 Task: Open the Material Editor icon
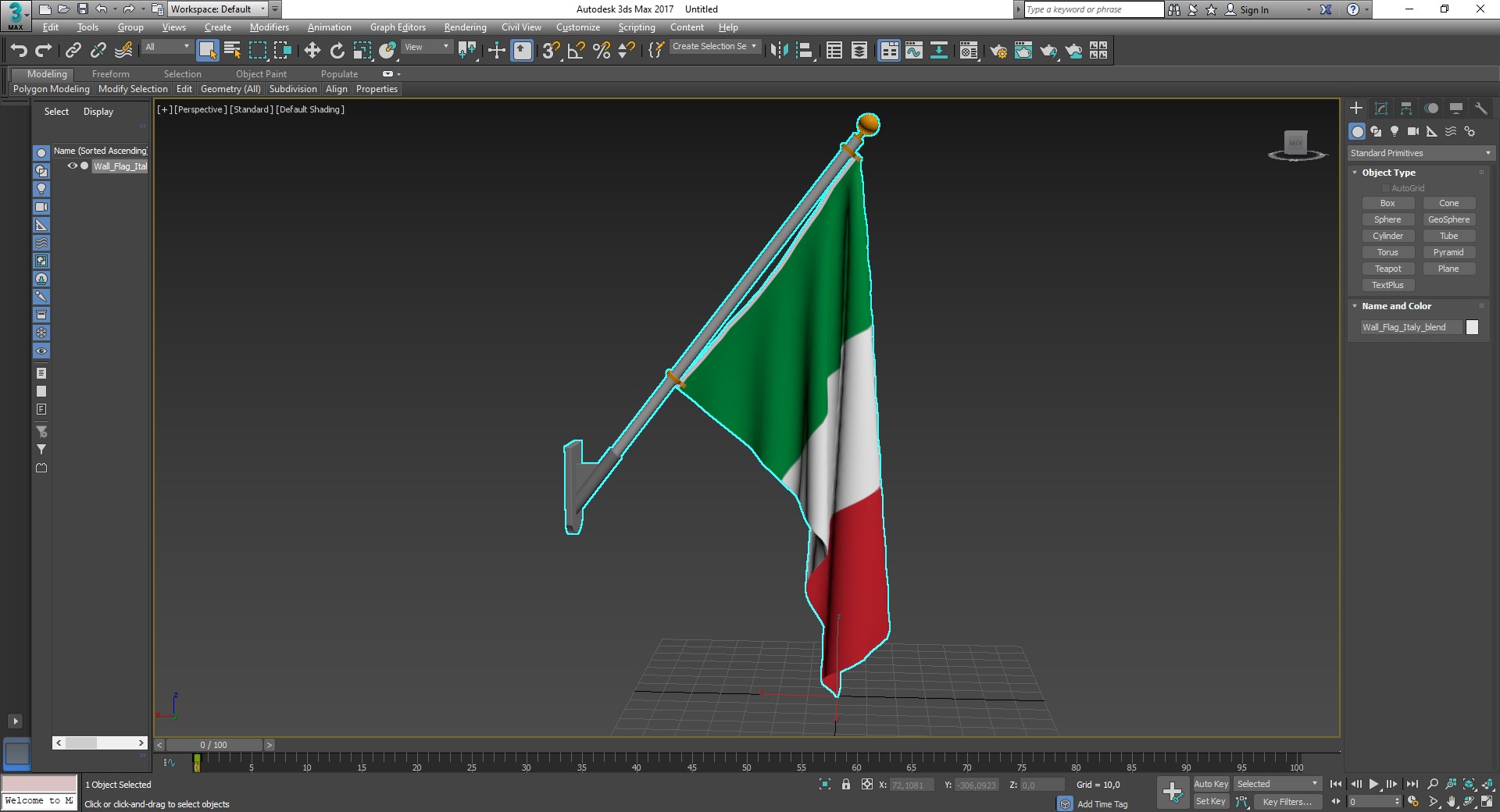point(969,51)
